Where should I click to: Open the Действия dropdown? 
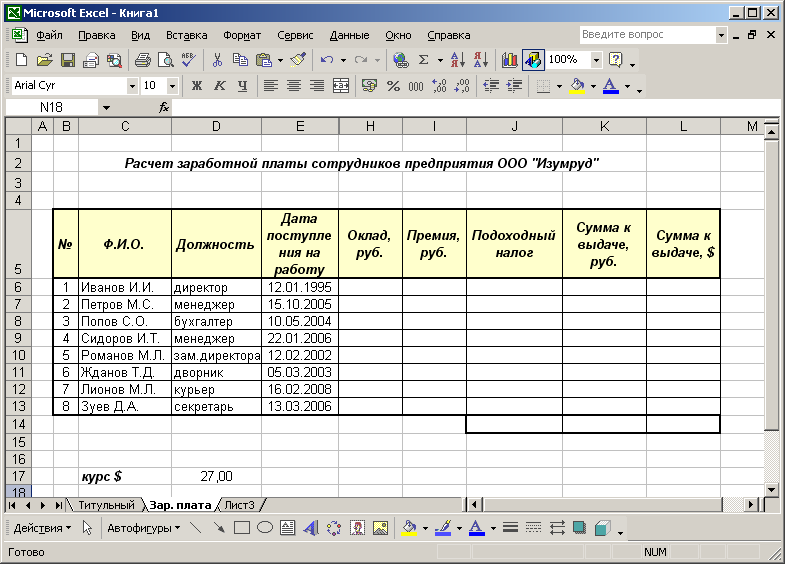point(42,528)
